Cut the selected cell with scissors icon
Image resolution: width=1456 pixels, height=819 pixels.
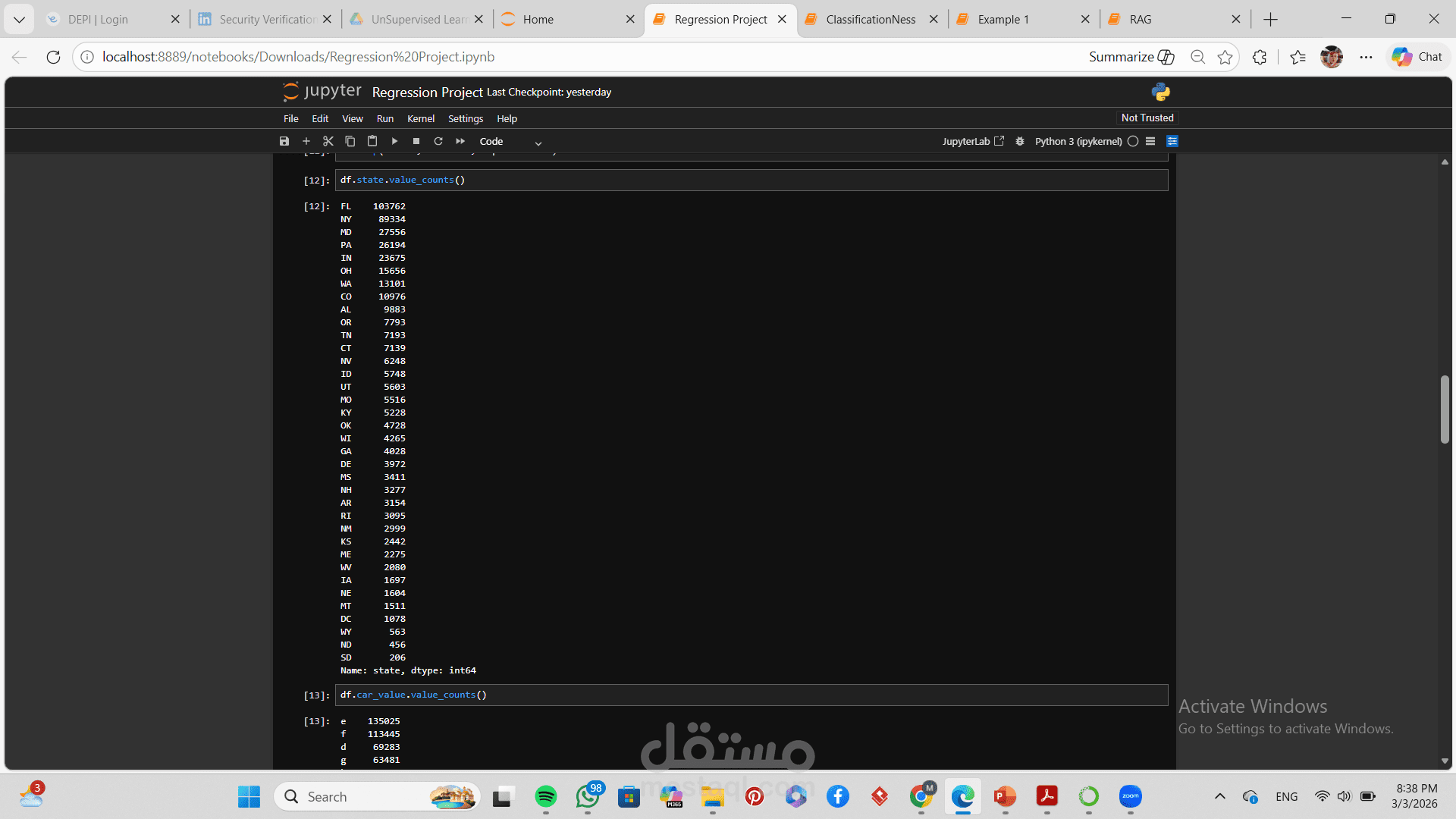pyautogui.click(x=328, y=141)
